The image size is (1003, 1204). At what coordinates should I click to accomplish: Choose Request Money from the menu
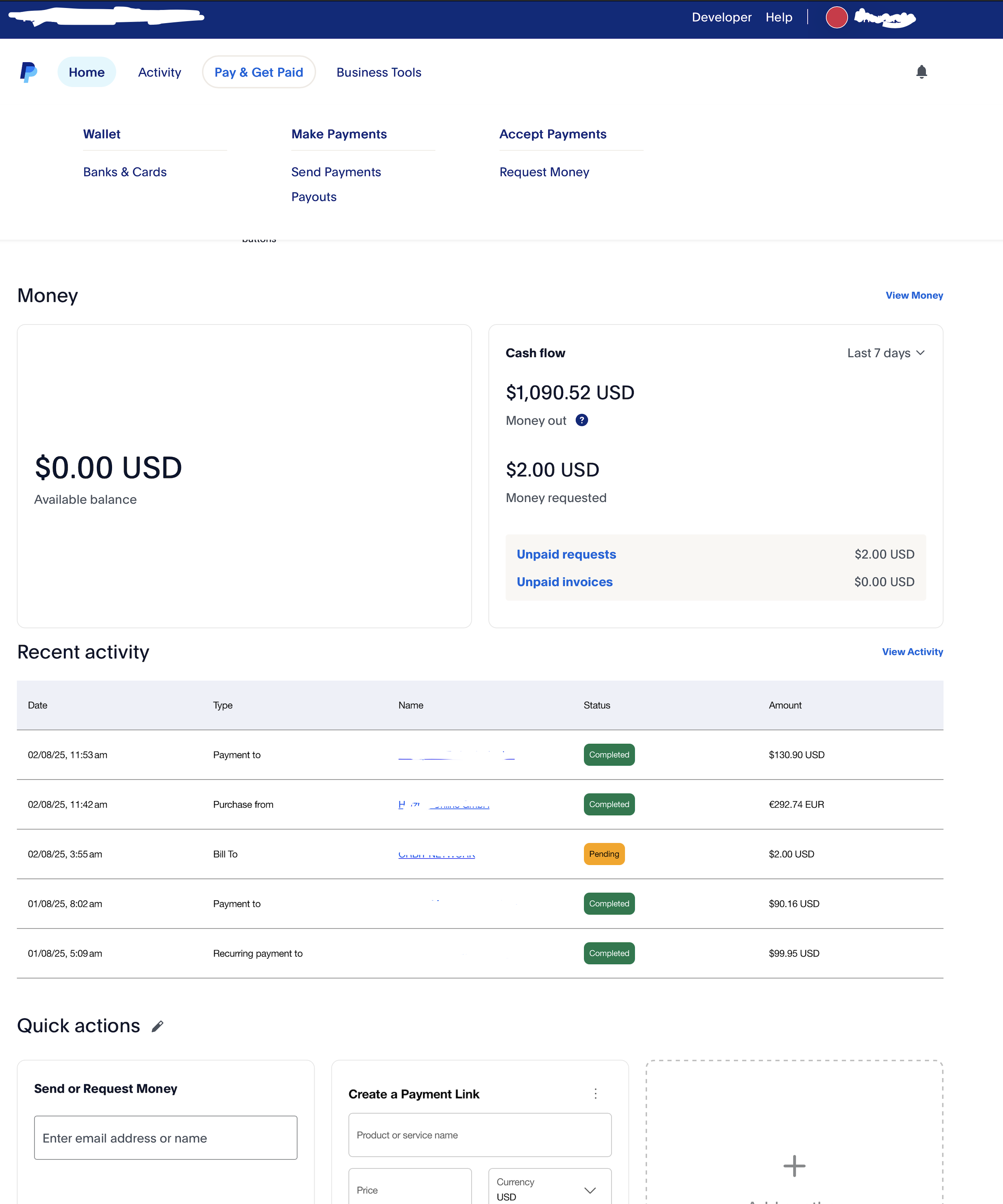[544, 172]
